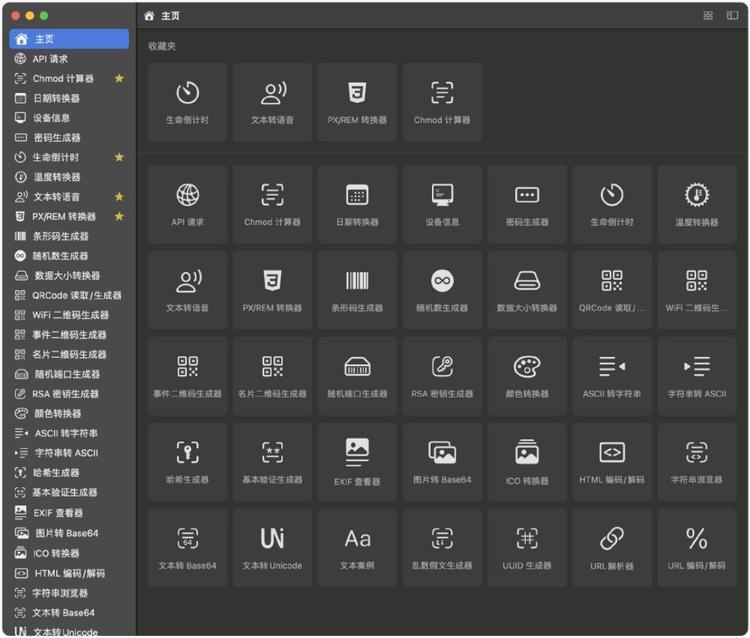Open the 温度转换器 thermometer tile in the grid

point(697,203)
